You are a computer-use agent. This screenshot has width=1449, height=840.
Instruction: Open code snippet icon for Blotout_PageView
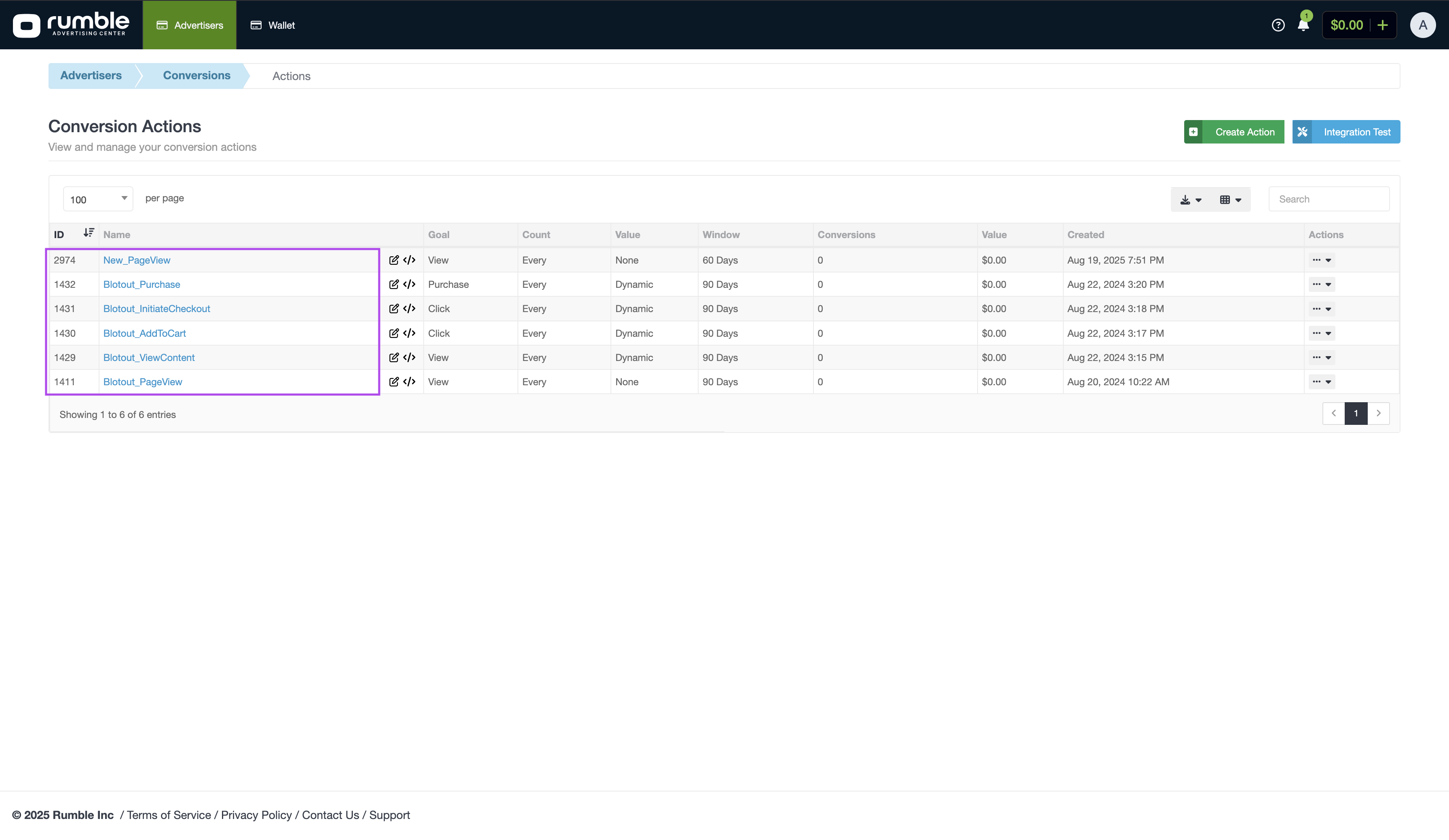(x=410, y=382)
